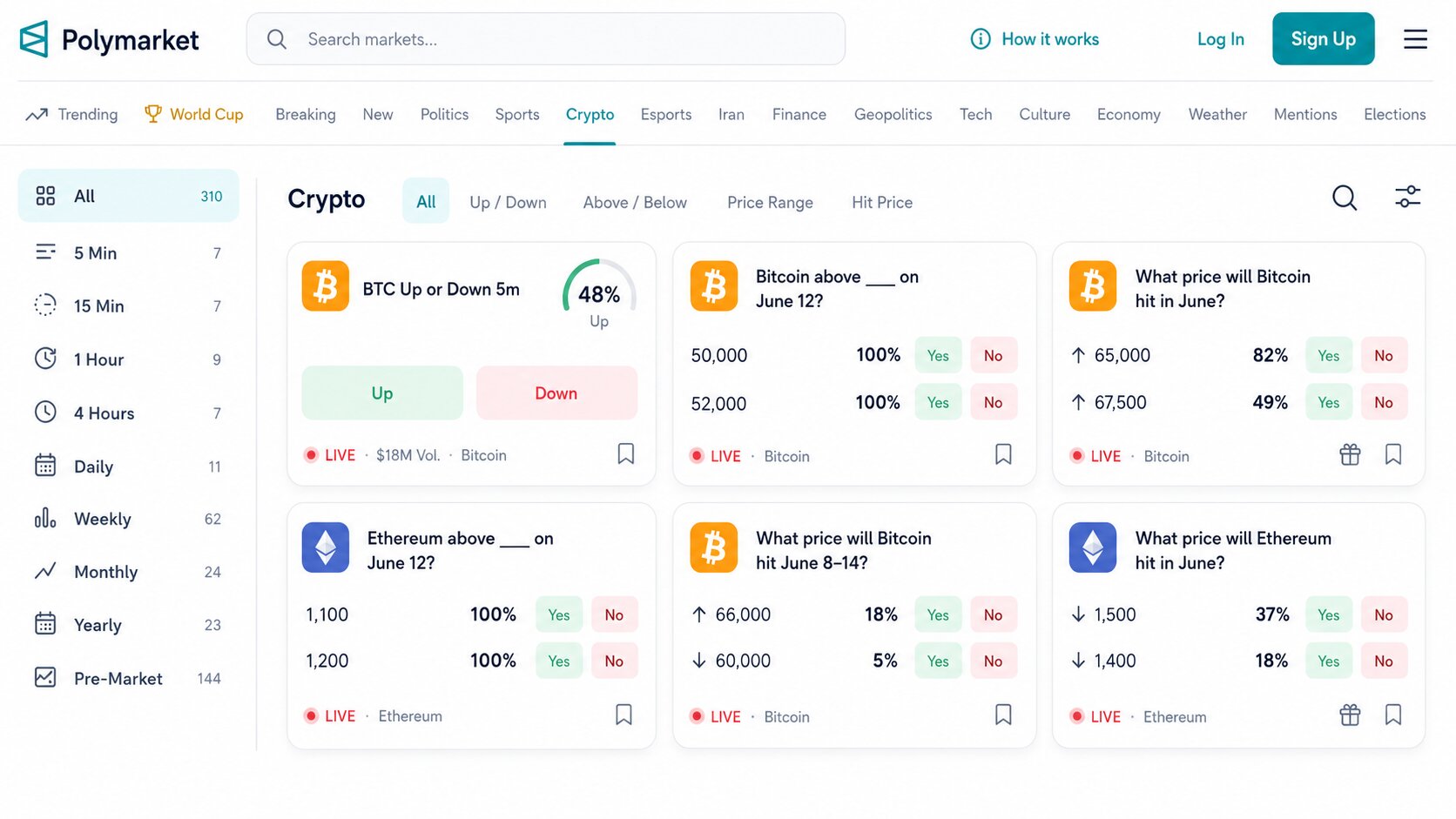Select the Yearly sidebar filter

tap(128, 625)
